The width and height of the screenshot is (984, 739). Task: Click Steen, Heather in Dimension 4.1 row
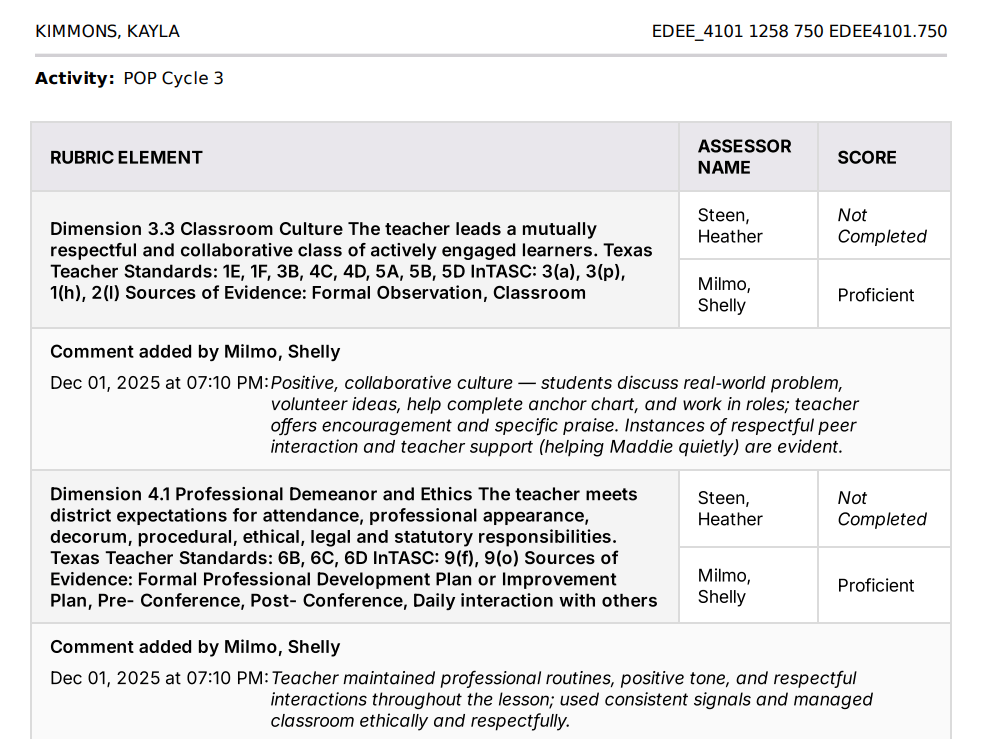(730, 509)
